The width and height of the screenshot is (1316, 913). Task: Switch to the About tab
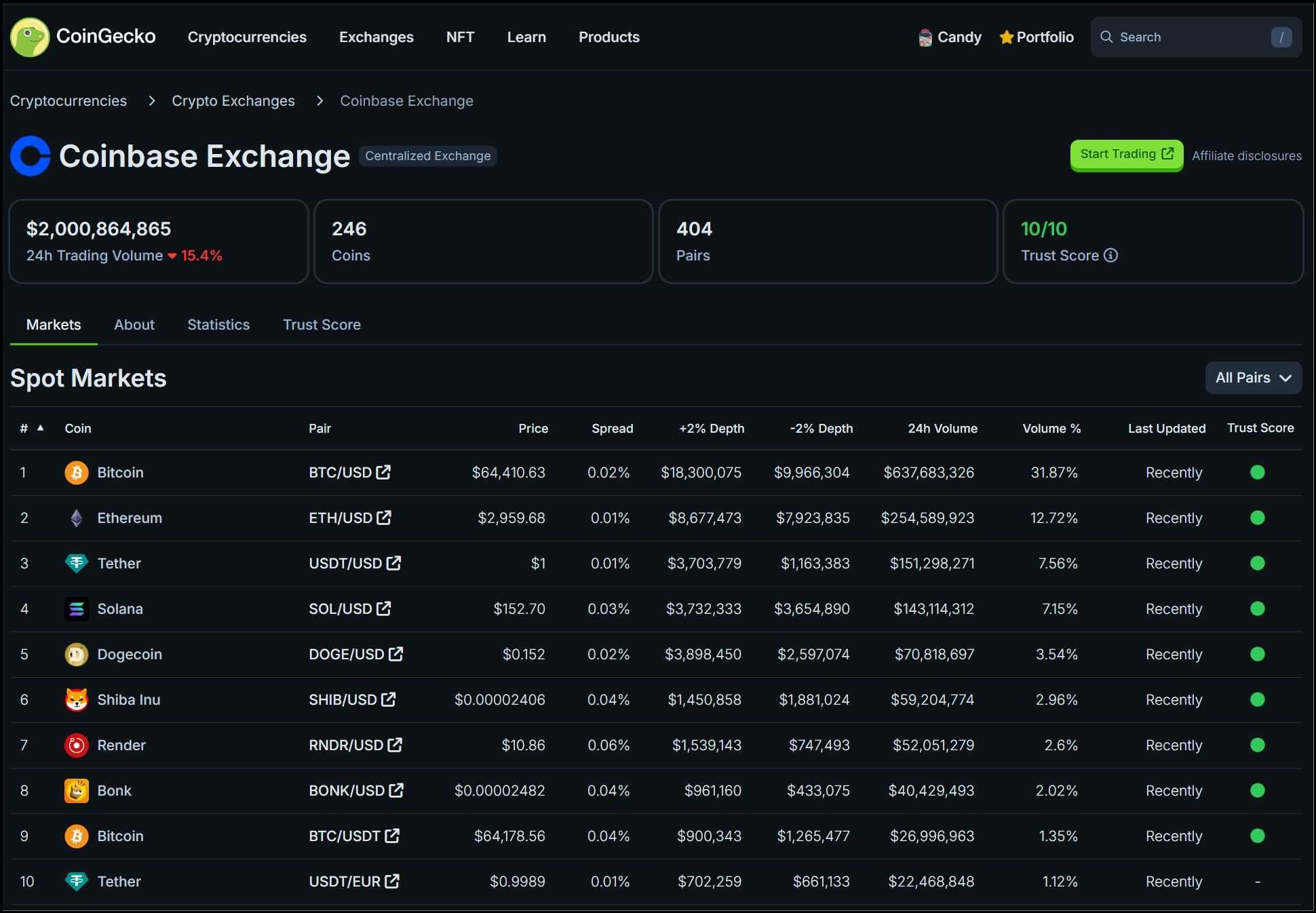pos(134,325)
